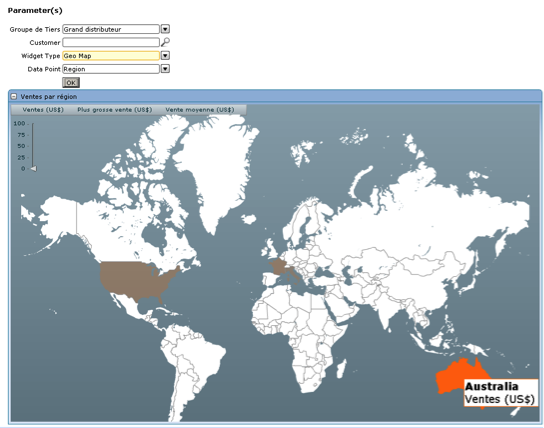Switch to Plus grosse vente (US$) tab
Image resolution: width=544 pixels, height=428 pixels.
114,110
